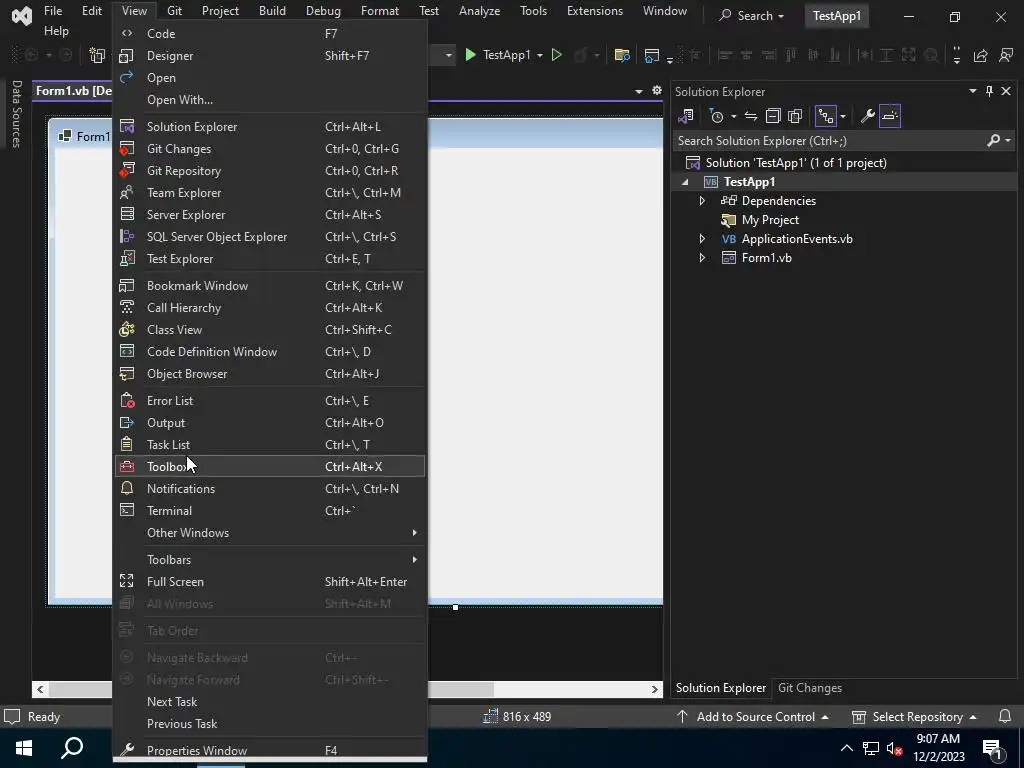This screenshot has height=768, width=1024.
Task: Click in the Search Solution Explorer field
Action: pyautogui.click(x=829, y=140)
